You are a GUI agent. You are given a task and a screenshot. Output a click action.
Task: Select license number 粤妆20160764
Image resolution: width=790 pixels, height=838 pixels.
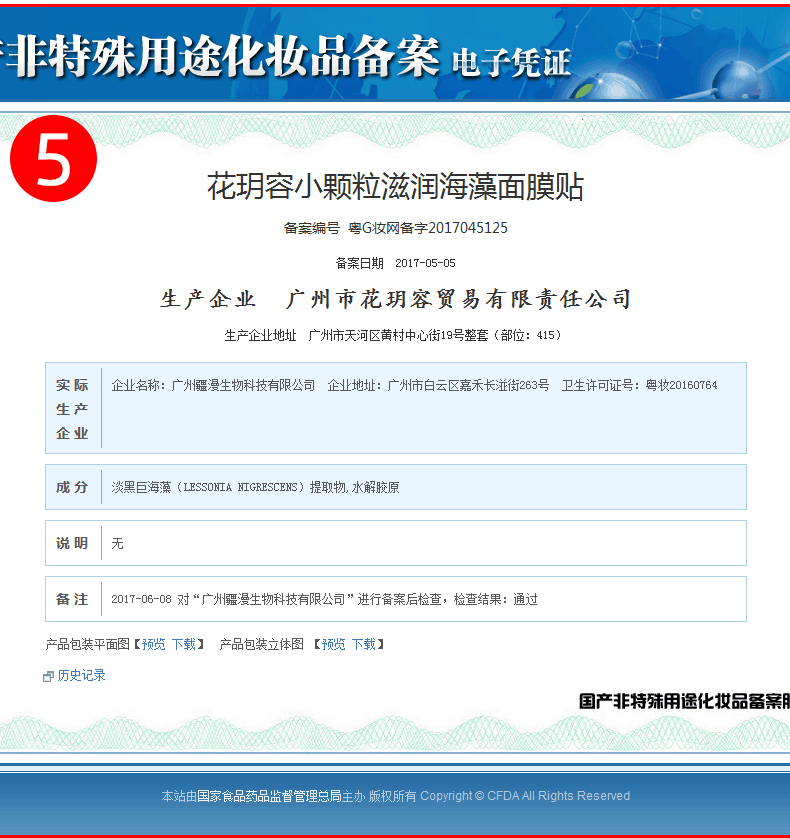point(681,385)
